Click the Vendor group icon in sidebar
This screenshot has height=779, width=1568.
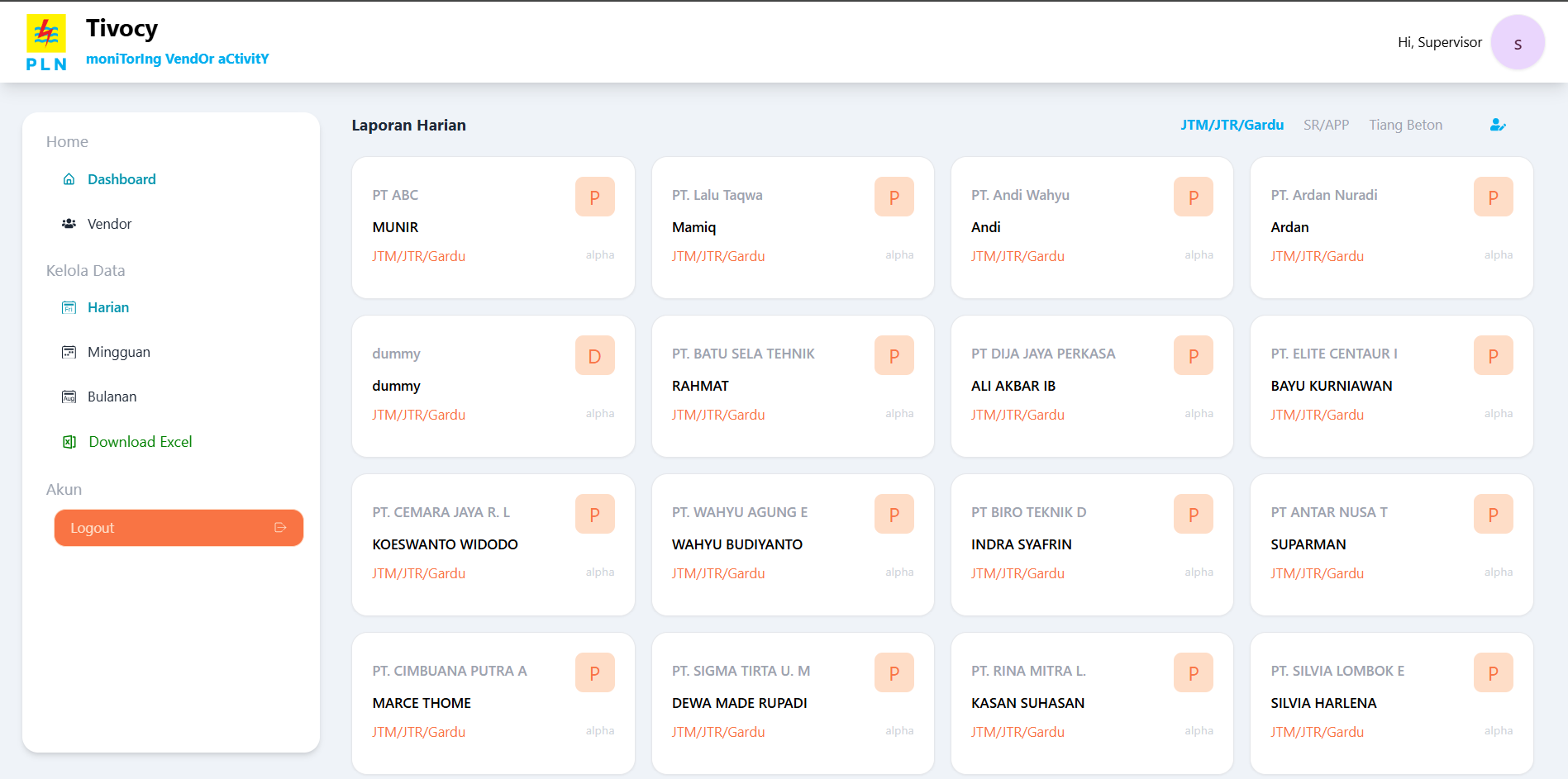click(x=69, y=224)
